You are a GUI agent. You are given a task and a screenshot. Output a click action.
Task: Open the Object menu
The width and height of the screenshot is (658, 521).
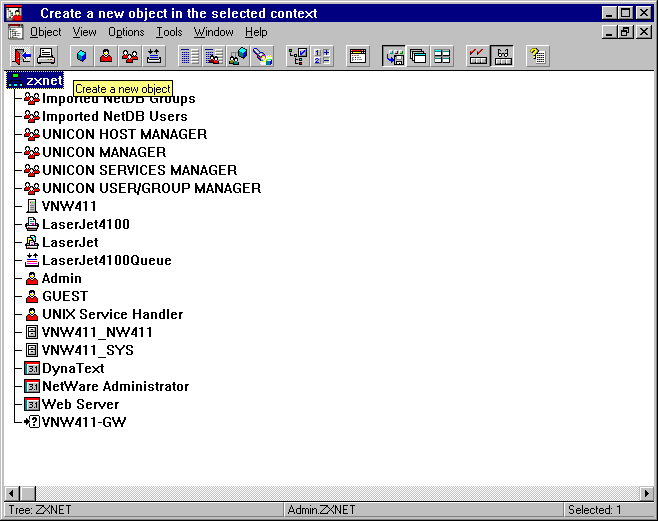click(45, 32)
